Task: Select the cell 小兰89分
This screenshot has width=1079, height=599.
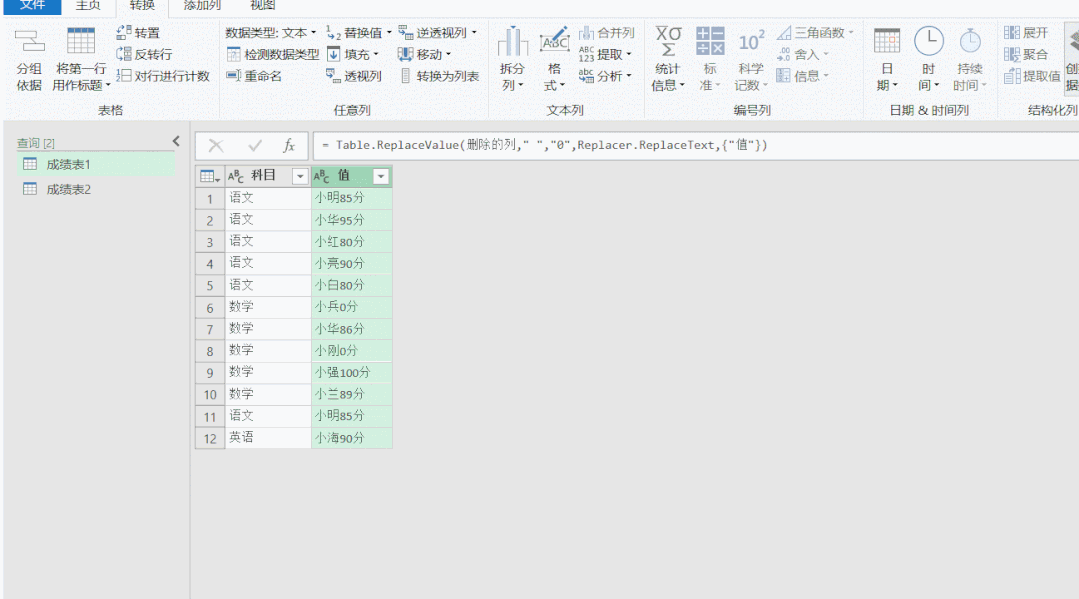Action: 352,395
